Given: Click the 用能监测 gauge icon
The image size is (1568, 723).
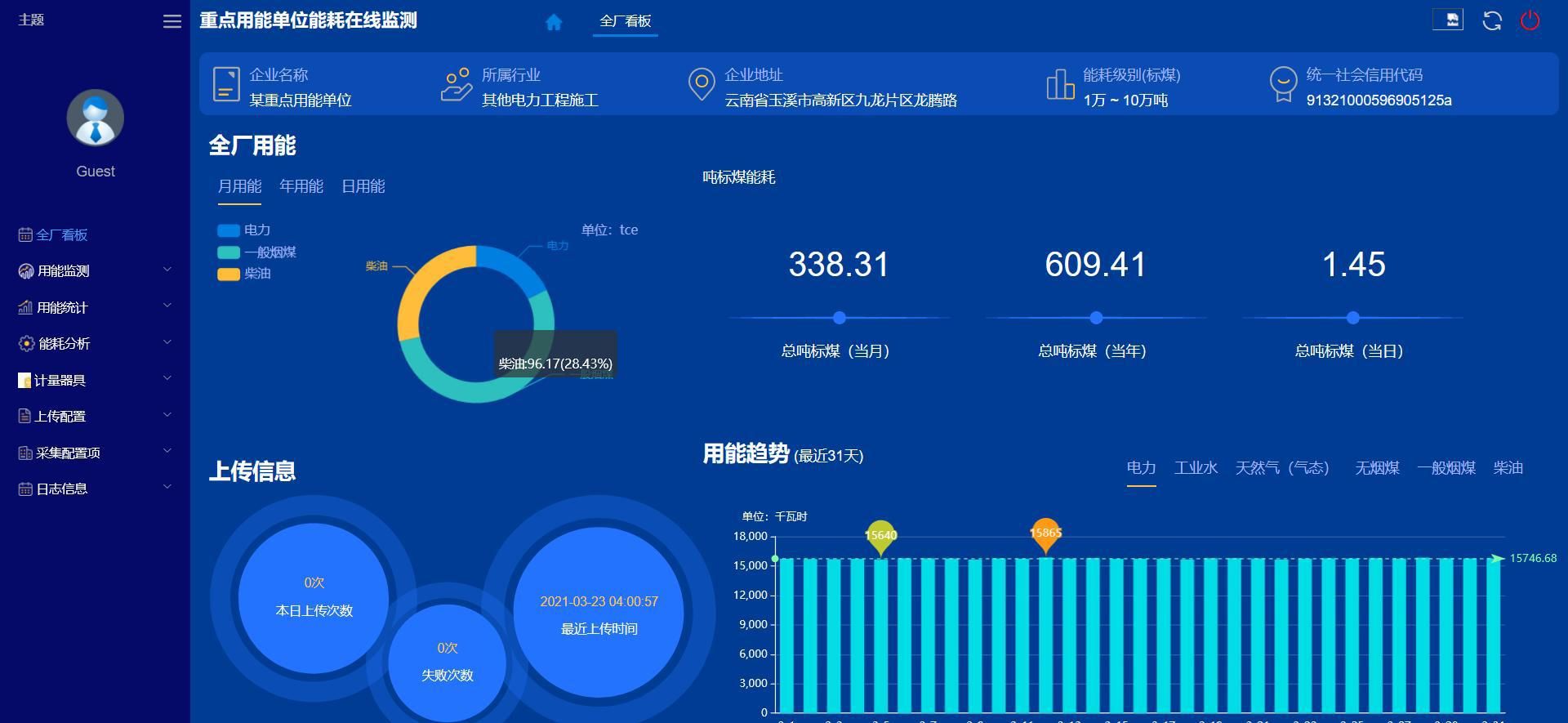Looking at the screenshot, I should tap(26, 271).
